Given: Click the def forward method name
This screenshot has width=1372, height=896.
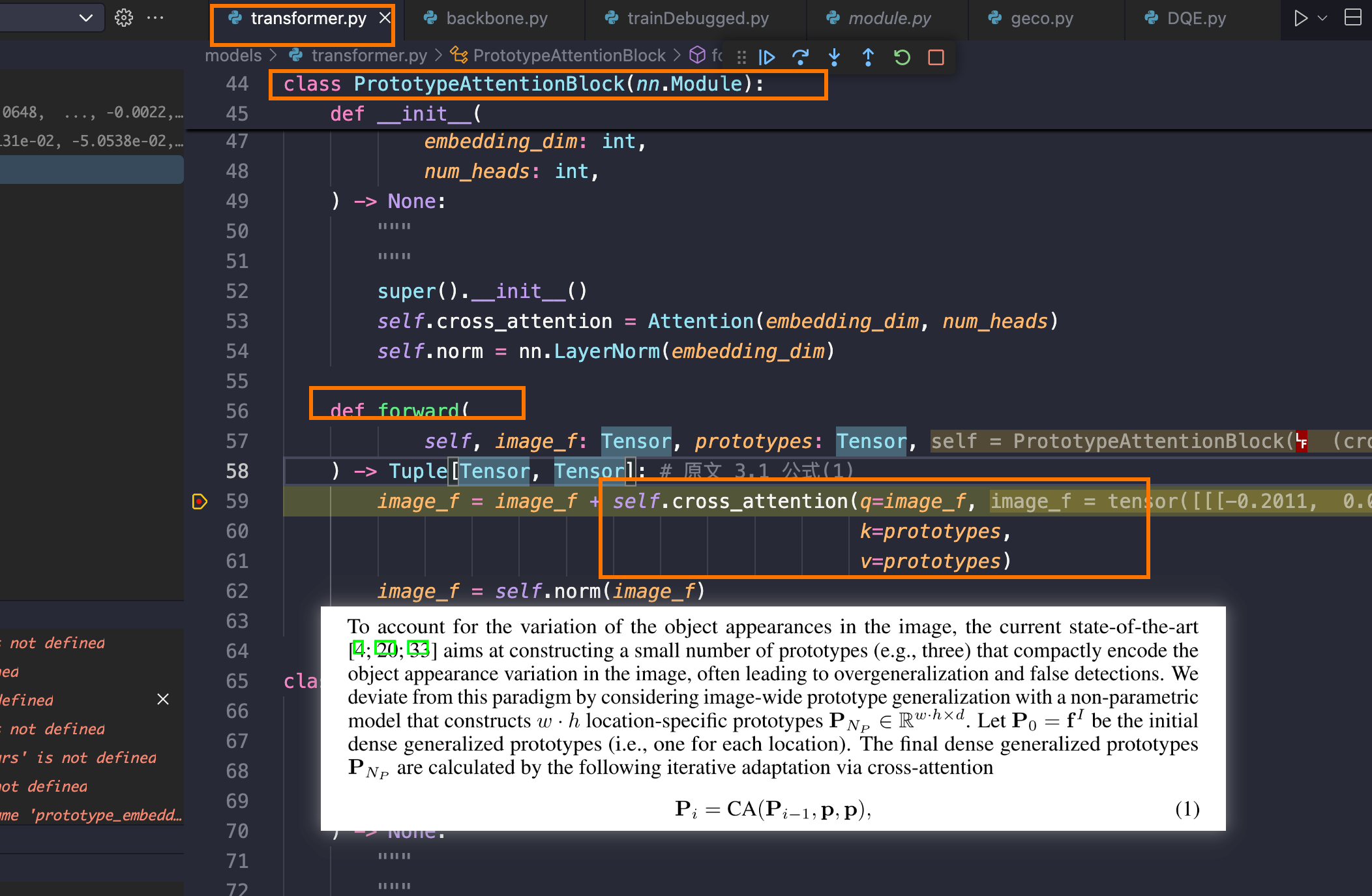Looking at the screenshot, I should click(418, 411).
